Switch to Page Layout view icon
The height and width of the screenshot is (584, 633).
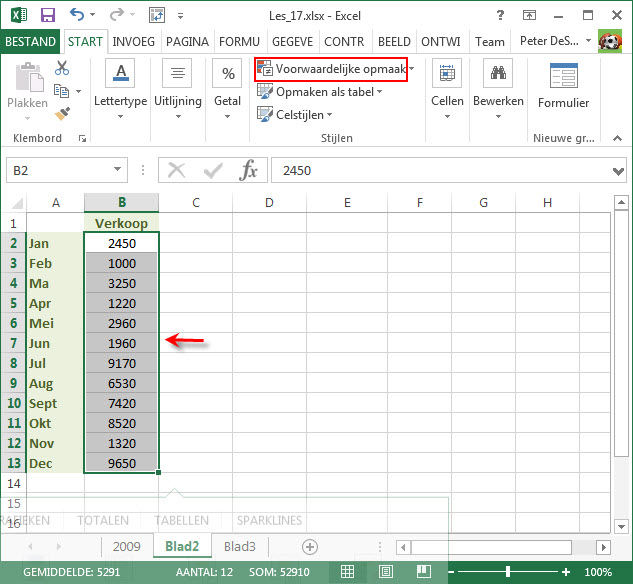(386, 571)
